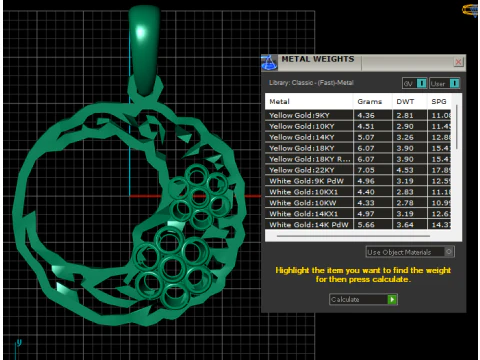Click the 4.51 grams value
Image resolution: width=480 pixels, height=360 pixels.
(366, 126)
